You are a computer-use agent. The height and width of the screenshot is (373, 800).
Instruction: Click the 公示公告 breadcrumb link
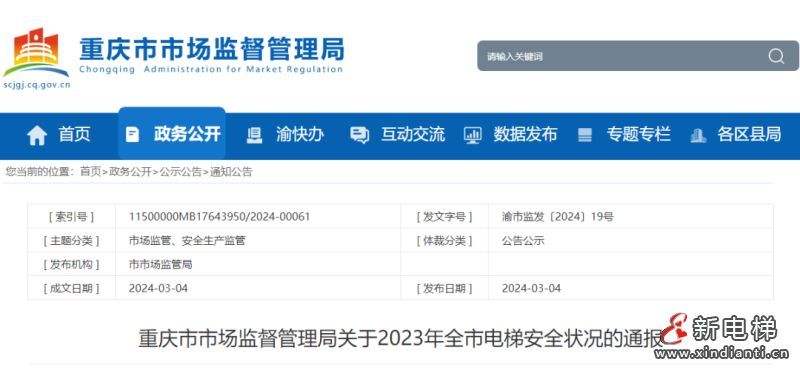pyautogui.click(x=181, y=172)
